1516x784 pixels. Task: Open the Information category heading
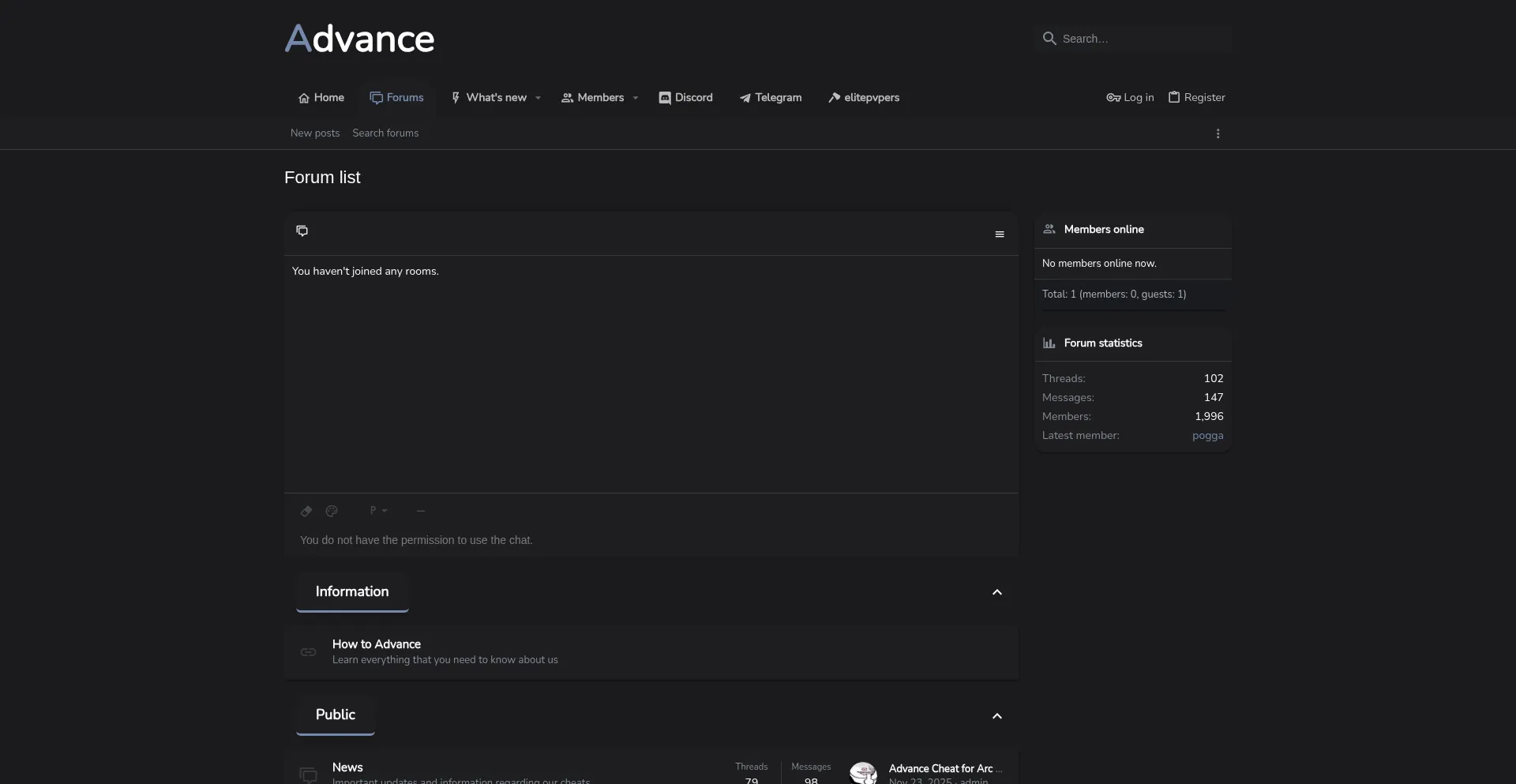click(352, 591)
